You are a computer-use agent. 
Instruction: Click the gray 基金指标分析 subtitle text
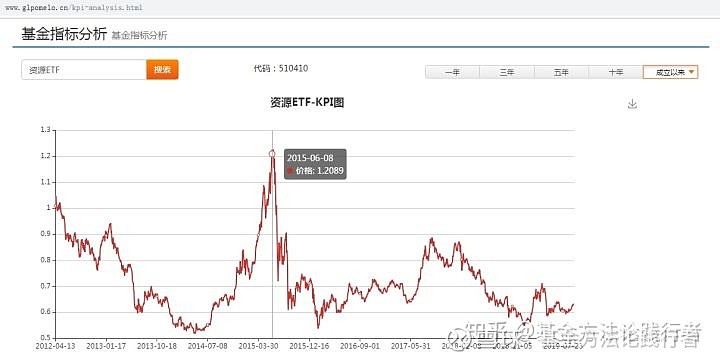[140, 35]
